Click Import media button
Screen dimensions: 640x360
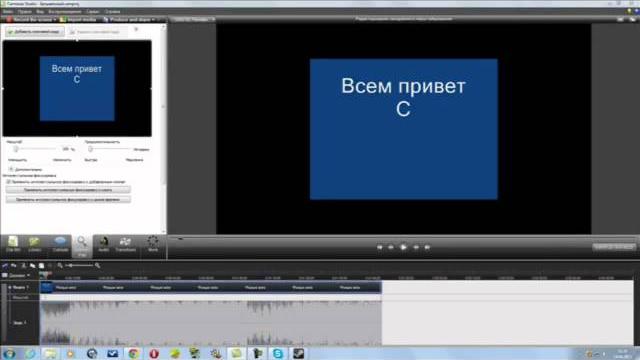click(x=78, y=19)
